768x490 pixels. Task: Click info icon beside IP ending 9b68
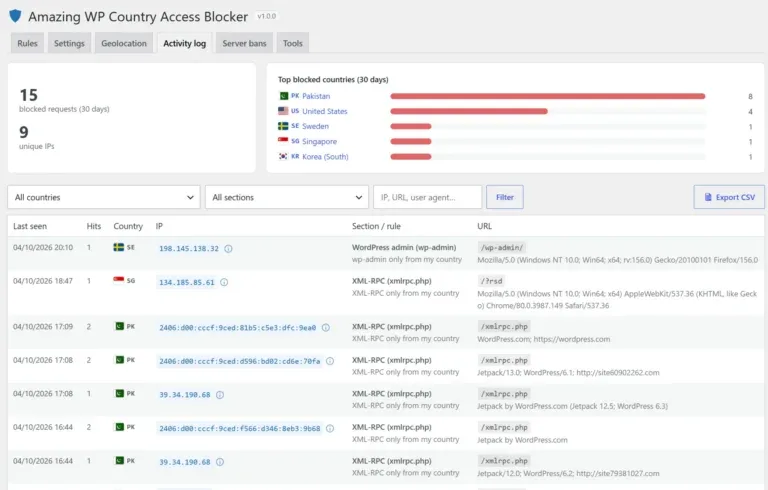click(330, 428)
